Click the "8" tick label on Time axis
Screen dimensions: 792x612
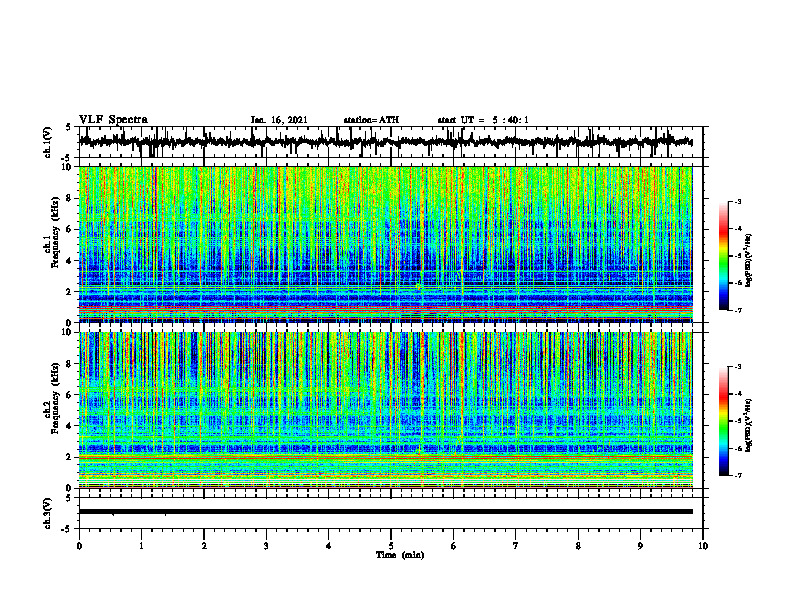coord(578,546)
